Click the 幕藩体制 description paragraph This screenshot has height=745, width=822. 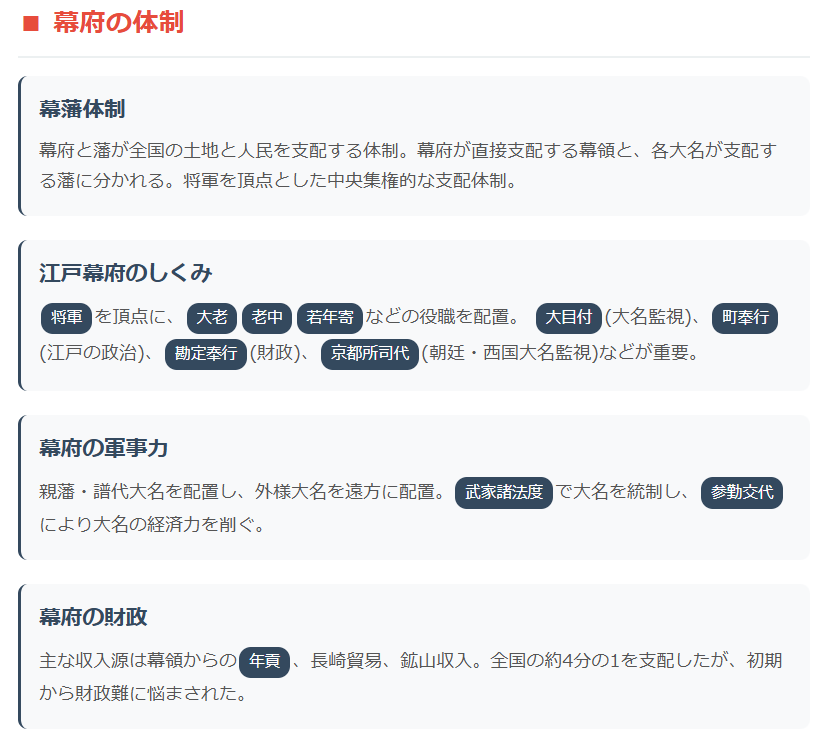pos(408,166)
